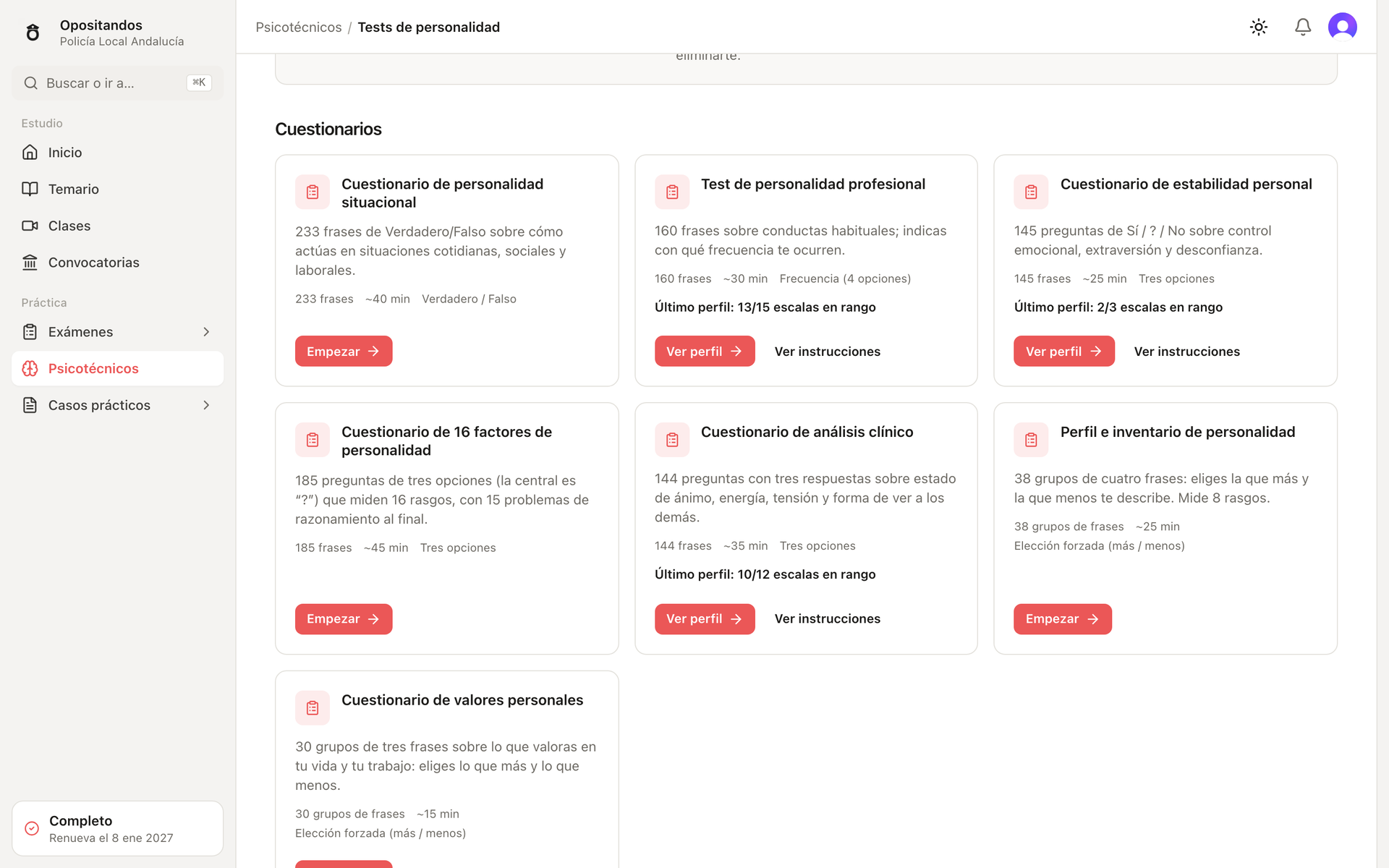The width and height of the screenshot is (1389, 868).
Task: Go to Inicio in sidebar
Action: tap(117, 152)
